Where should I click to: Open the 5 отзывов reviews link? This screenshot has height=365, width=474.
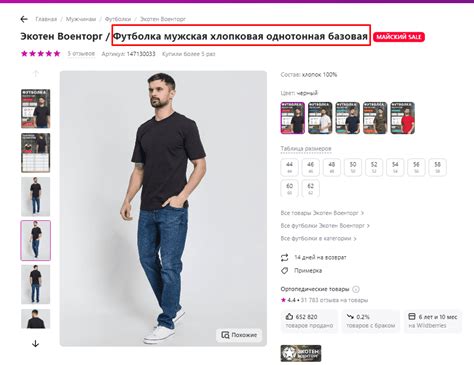[x=81, y=54]
